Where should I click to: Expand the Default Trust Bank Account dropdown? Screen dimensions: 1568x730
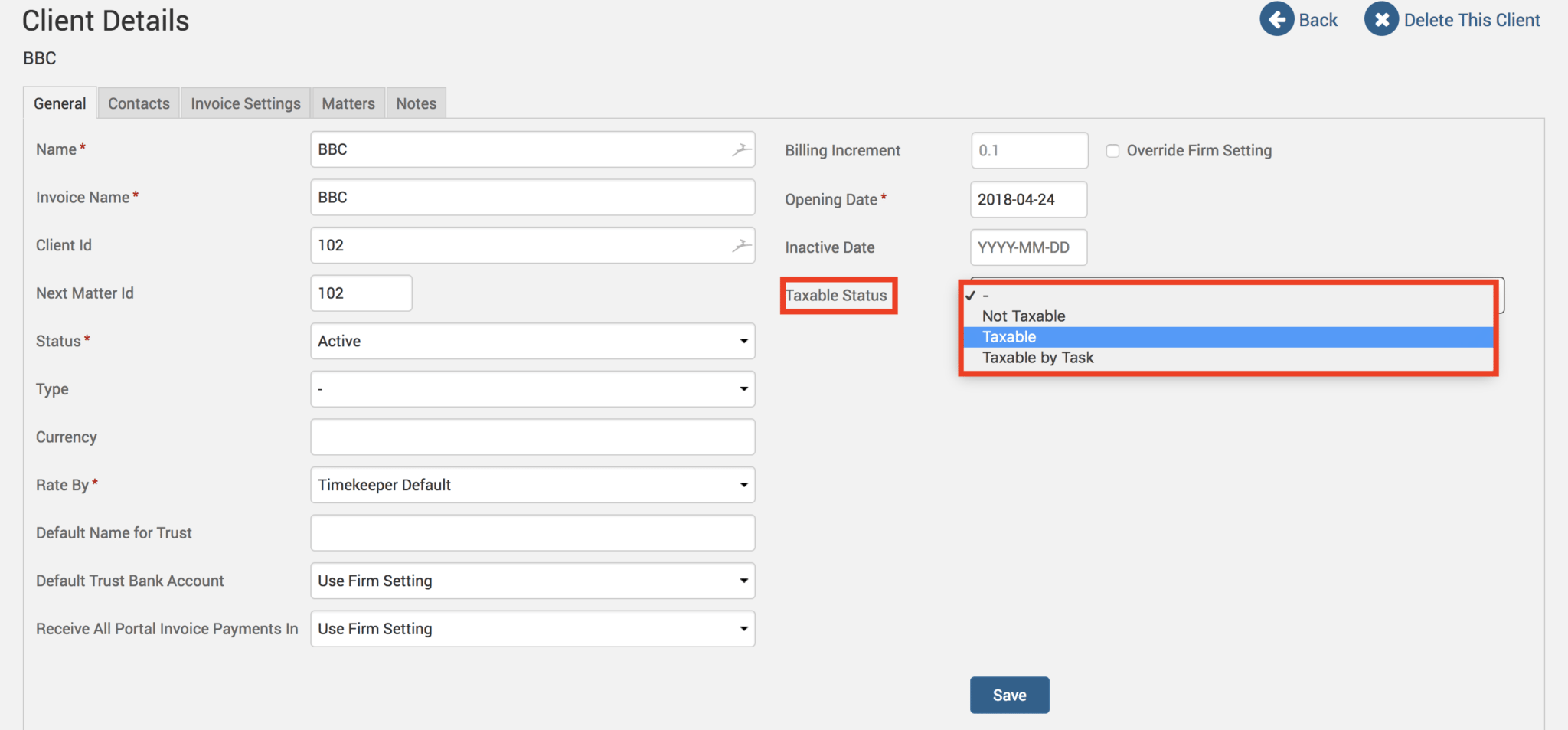[532, 581]
